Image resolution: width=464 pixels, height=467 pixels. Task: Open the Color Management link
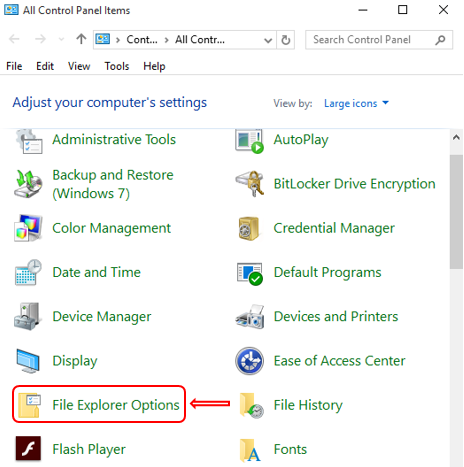(112, 229)
